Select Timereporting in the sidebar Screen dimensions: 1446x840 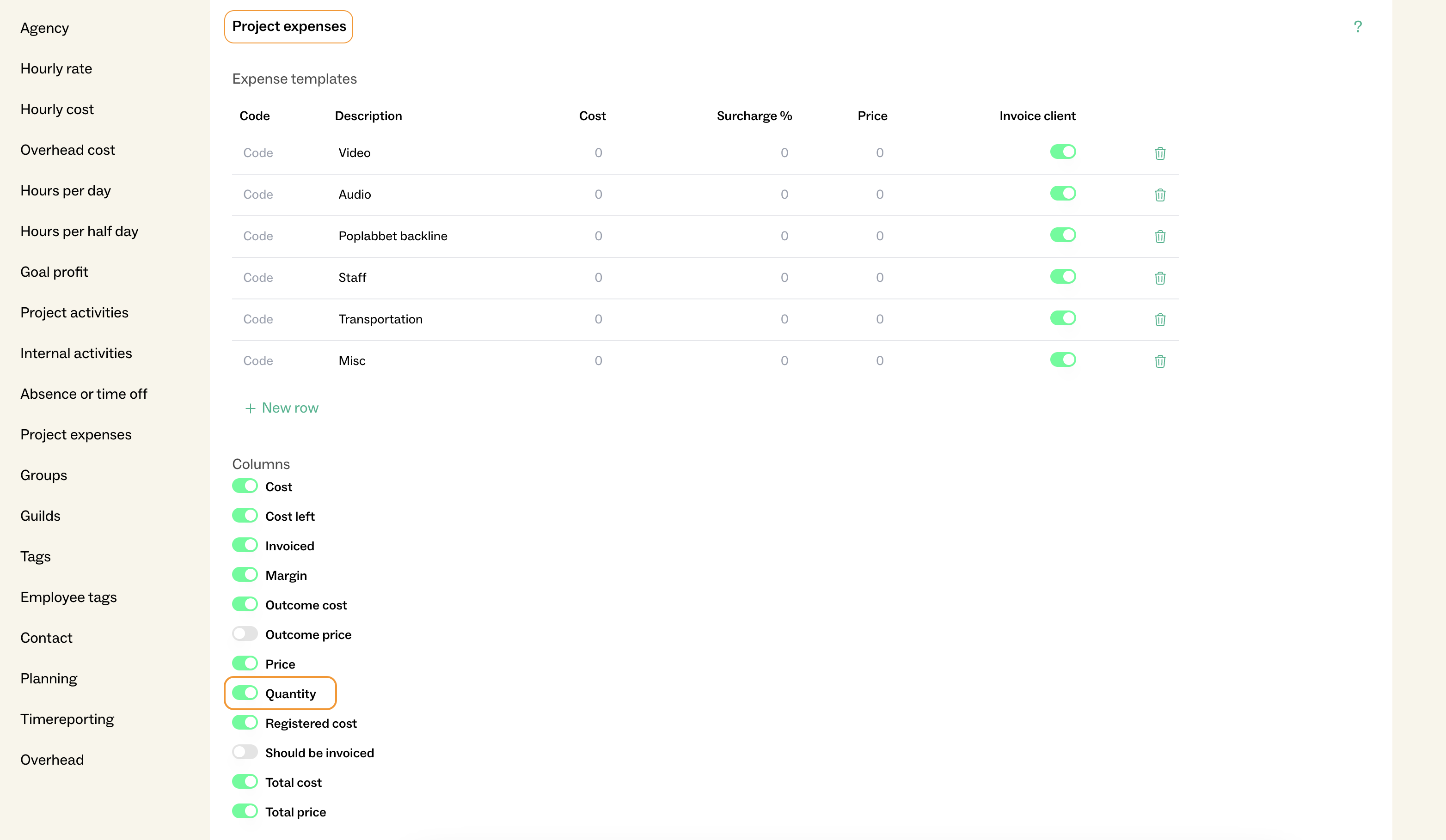67,719
